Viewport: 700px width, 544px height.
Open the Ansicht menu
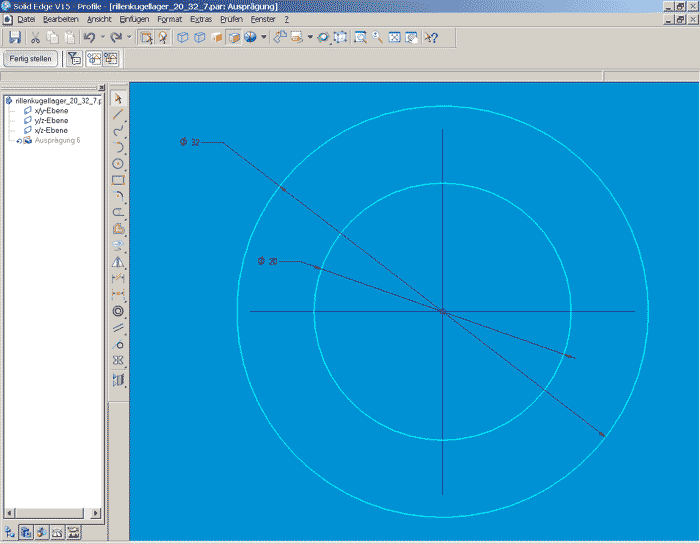point(99,19)
